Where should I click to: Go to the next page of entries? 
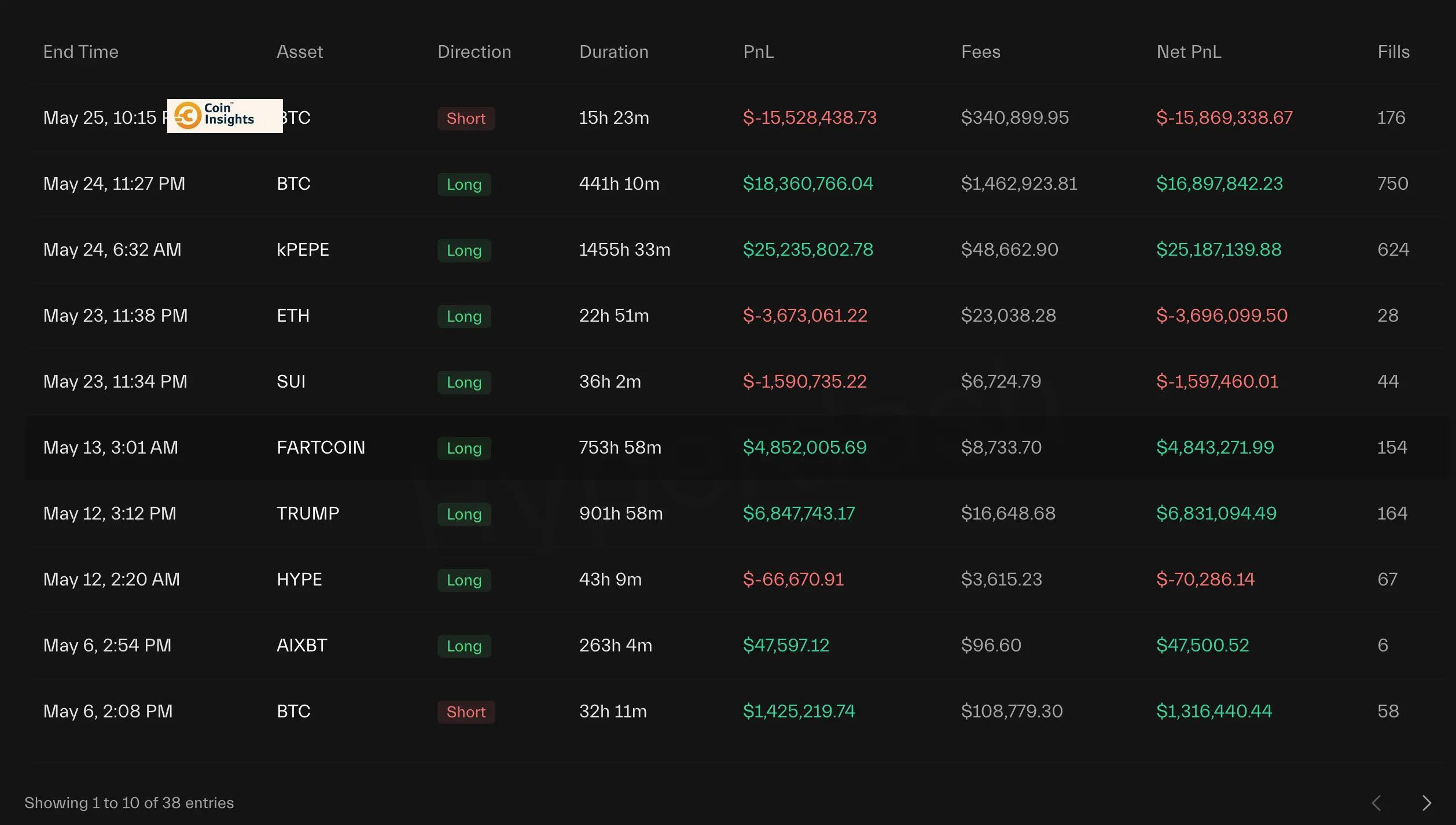point(1426,802)
